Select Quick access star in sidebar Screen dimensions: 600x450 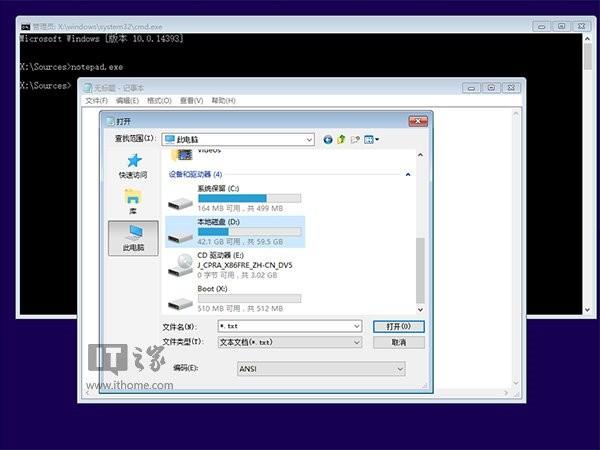[133, 164]
